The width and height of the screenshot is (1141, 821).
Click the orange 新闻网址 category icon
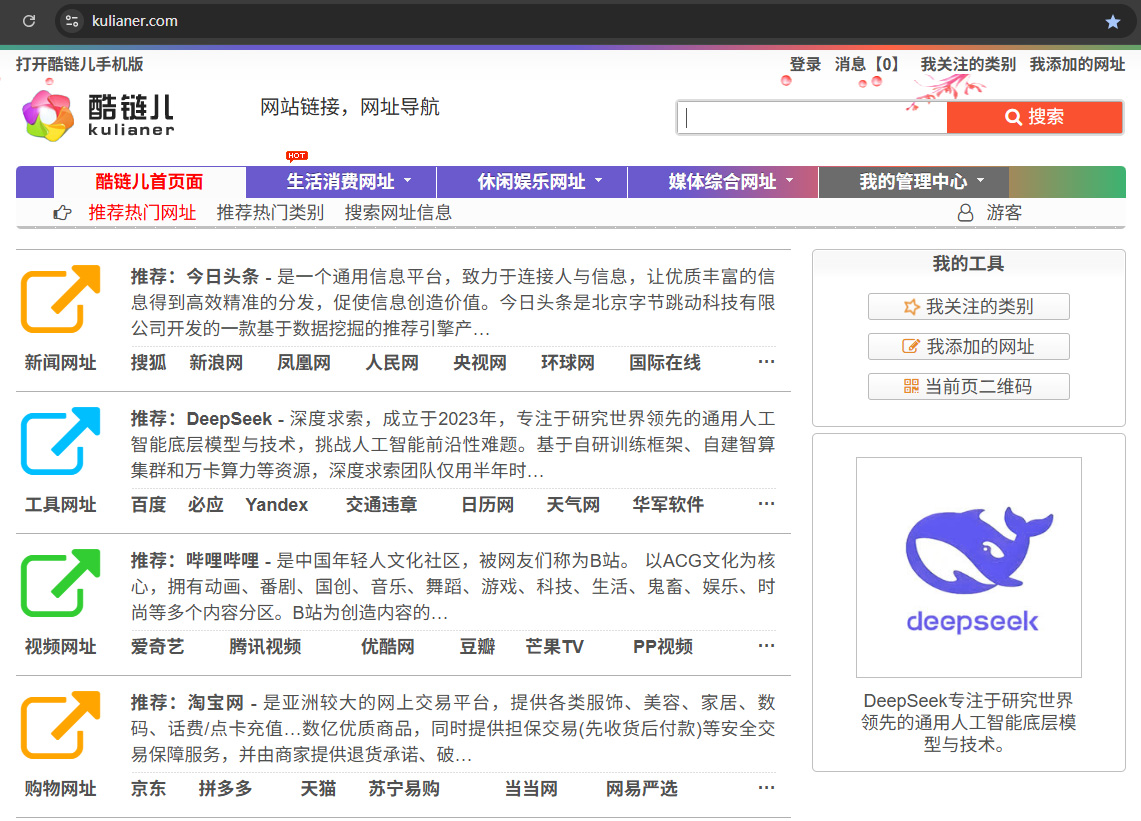(x=60, y=298)
